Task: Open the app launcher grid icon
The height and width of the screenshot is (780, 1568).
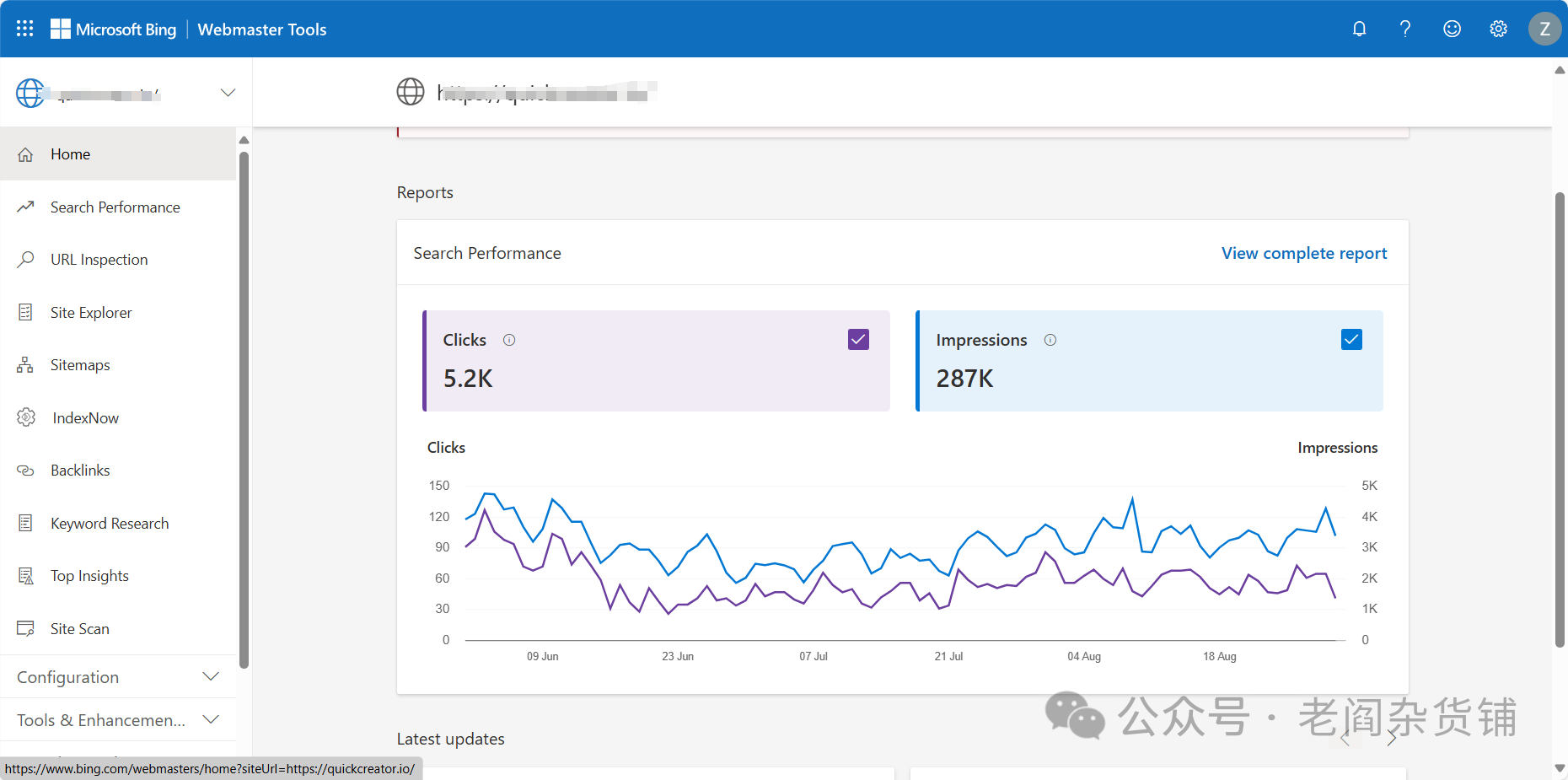Action: (25, 29)
